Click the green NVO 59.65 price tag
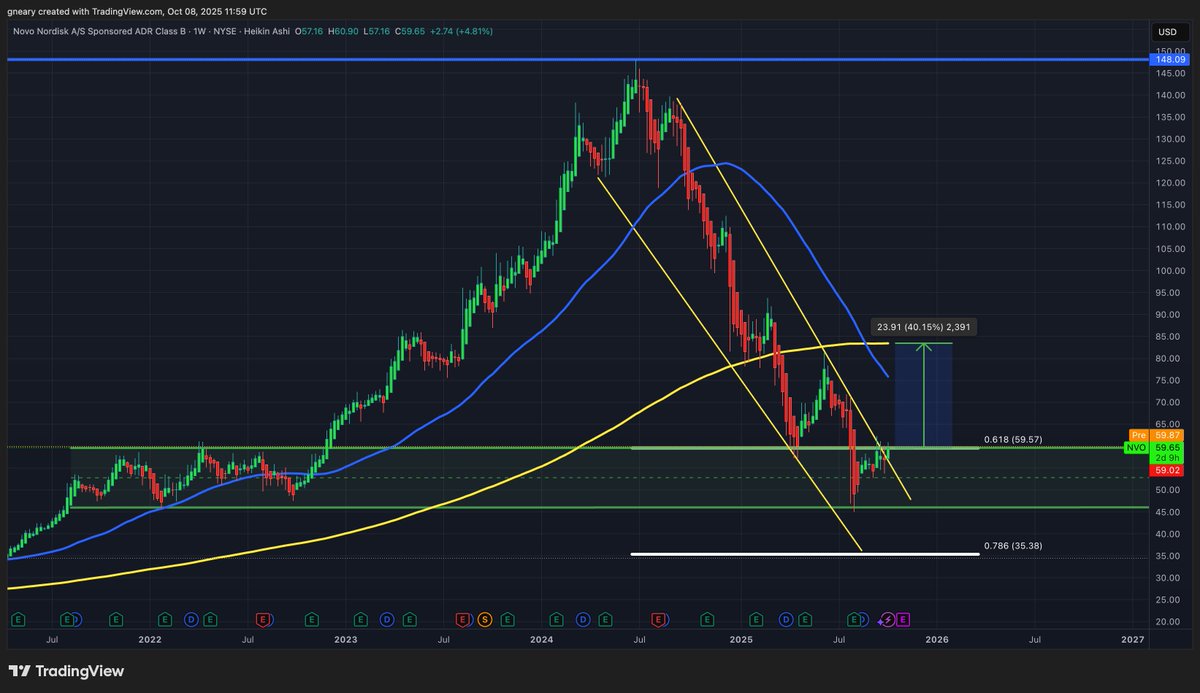1200x693 pixels. point(1155,448)
